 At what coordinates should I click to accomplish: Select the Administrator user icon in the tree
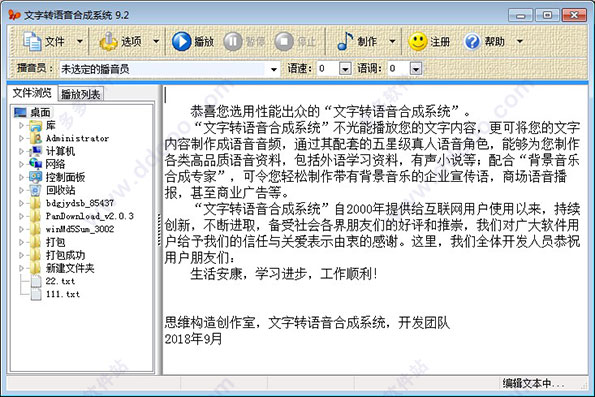coord(36,138)
